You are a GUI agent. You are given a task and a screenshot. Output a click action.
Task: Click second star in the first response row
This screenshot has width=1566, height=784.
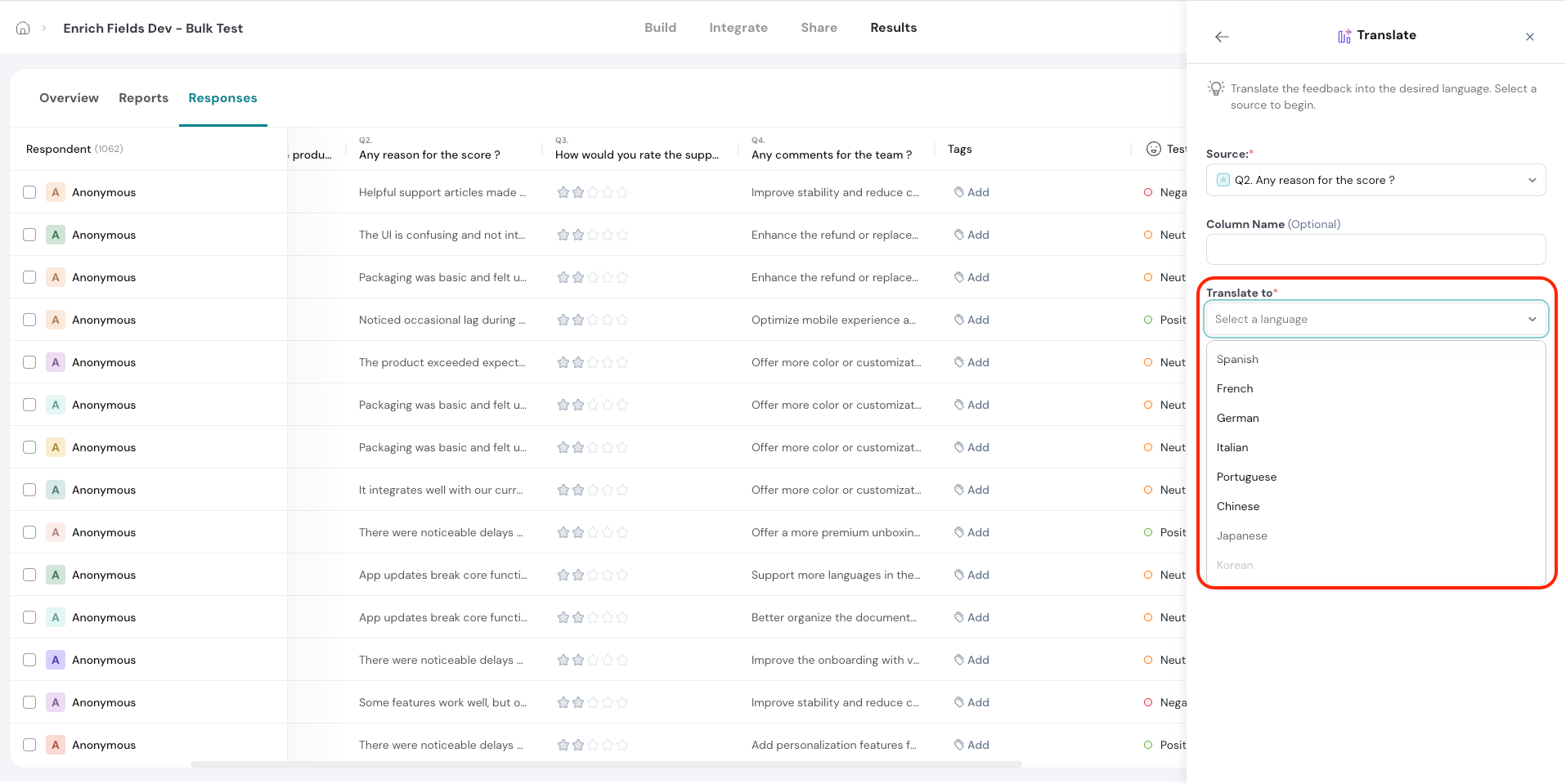(x=578, y=192)
